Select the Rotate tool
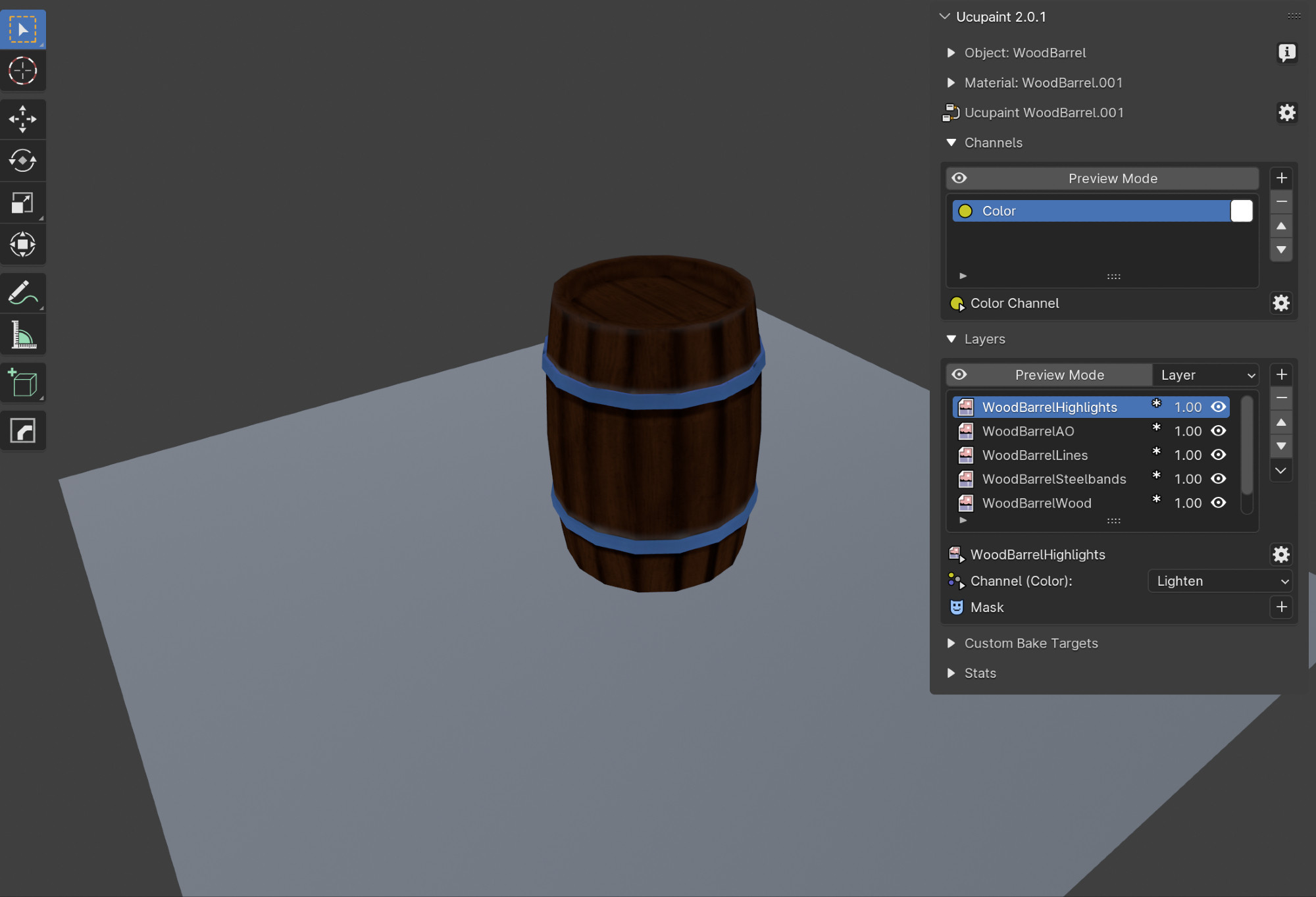Image resolution: width=1316 pixels, height=897 pixels. 23,161
